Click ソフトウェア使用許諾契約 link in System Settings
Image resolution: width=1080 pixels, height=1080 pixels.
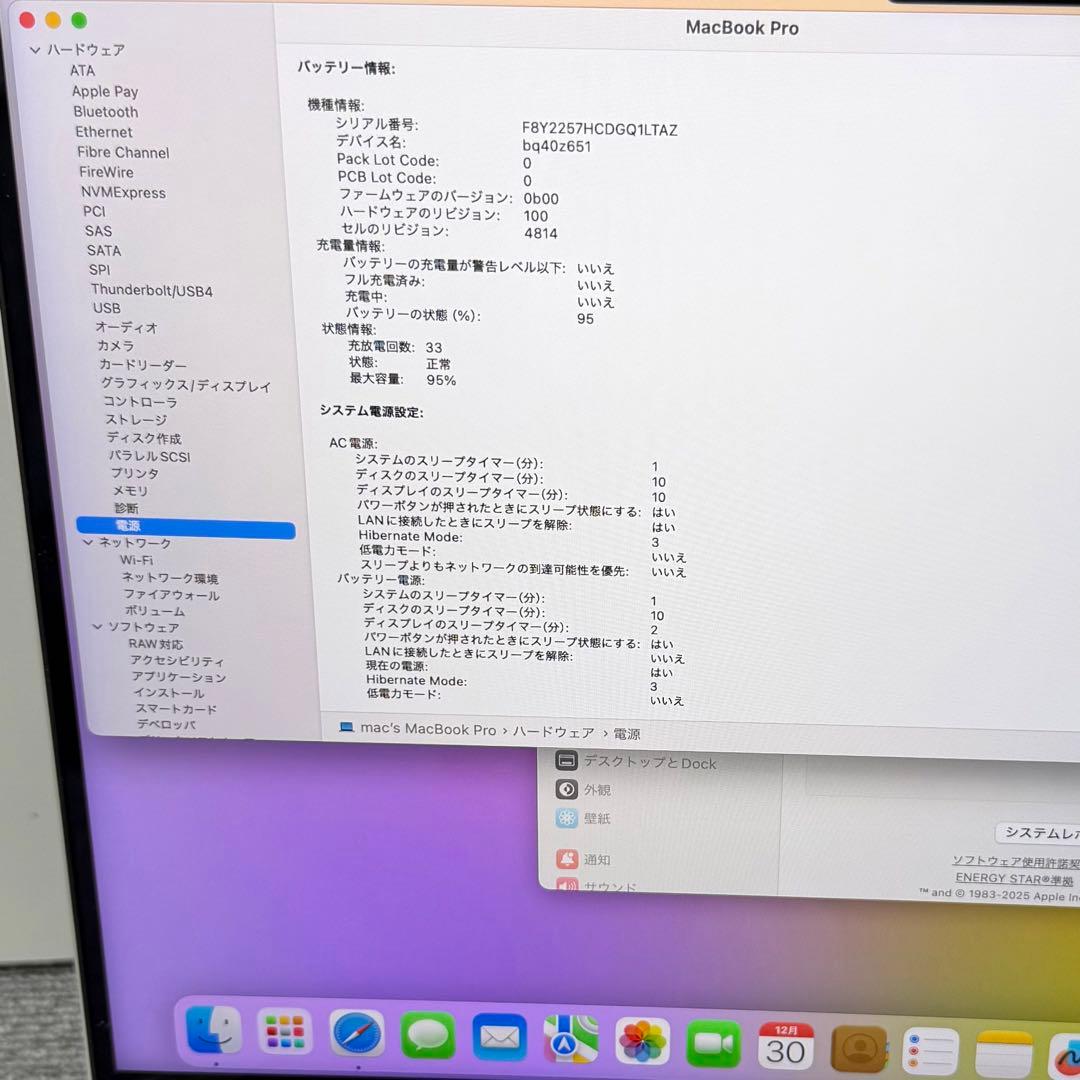(x=1015, y=861)
